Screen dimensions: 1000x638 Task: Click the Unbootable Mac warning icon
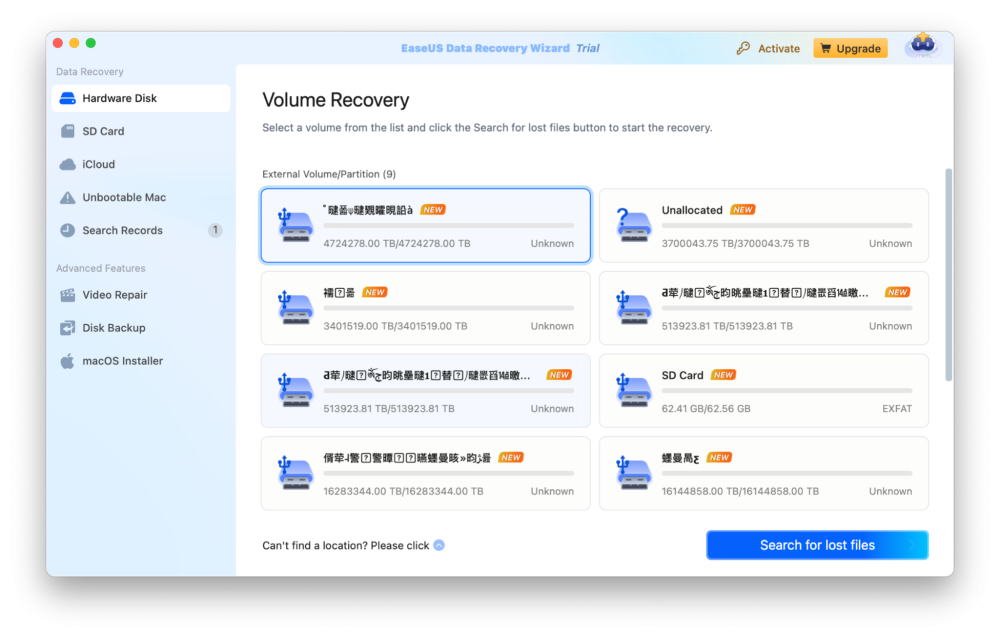68,198
